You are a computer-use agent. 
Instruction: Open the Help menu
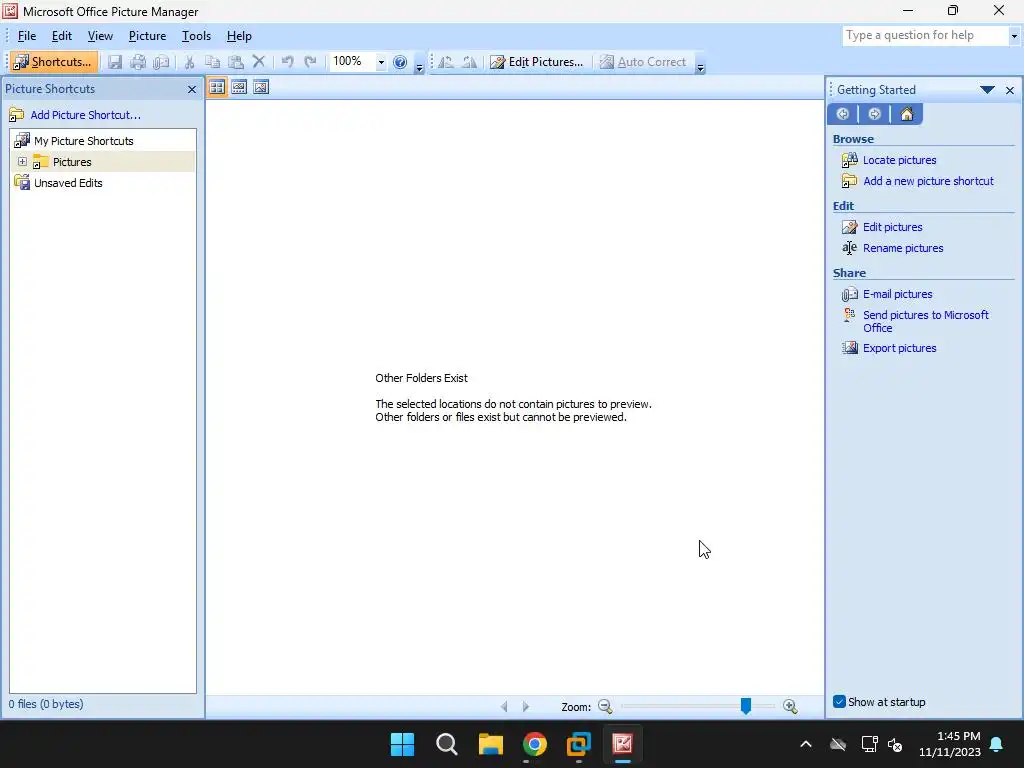tap(239, 36)
